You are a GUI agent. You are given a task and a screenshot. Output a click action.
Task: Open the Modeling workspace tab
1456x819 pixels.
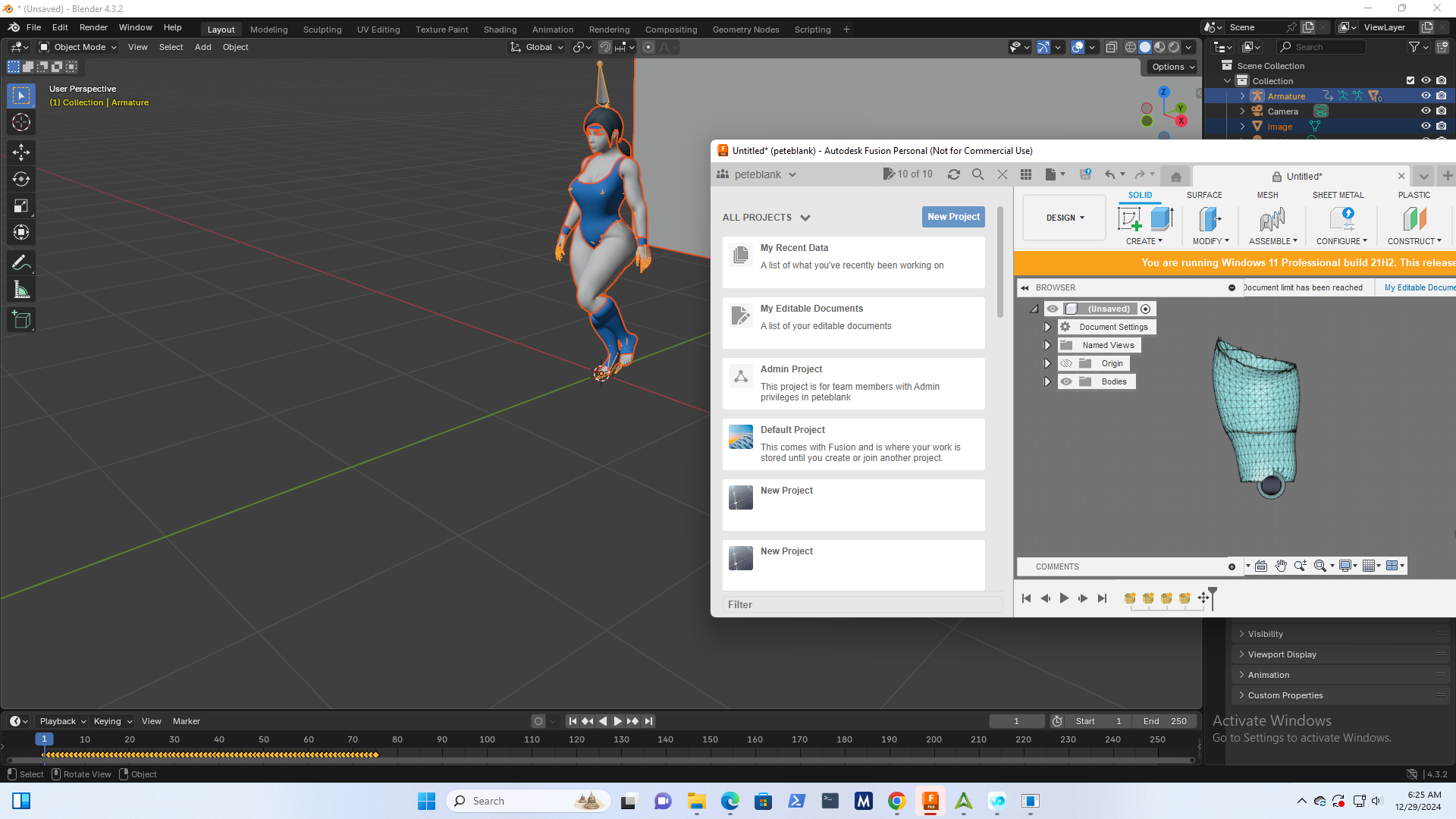point(268,30)
